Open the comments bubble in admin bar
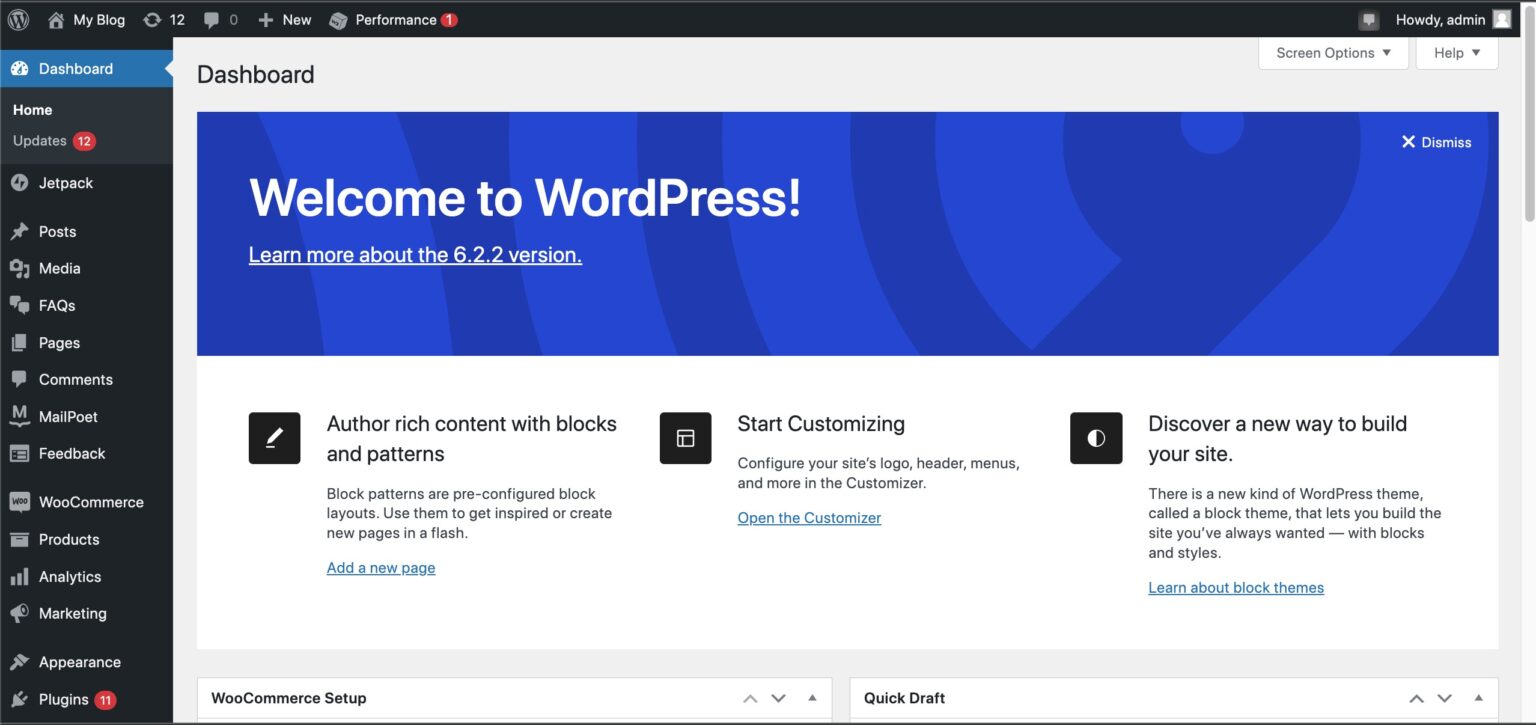This screenshot has width=1536, height=725. click(x=211, y=19)
